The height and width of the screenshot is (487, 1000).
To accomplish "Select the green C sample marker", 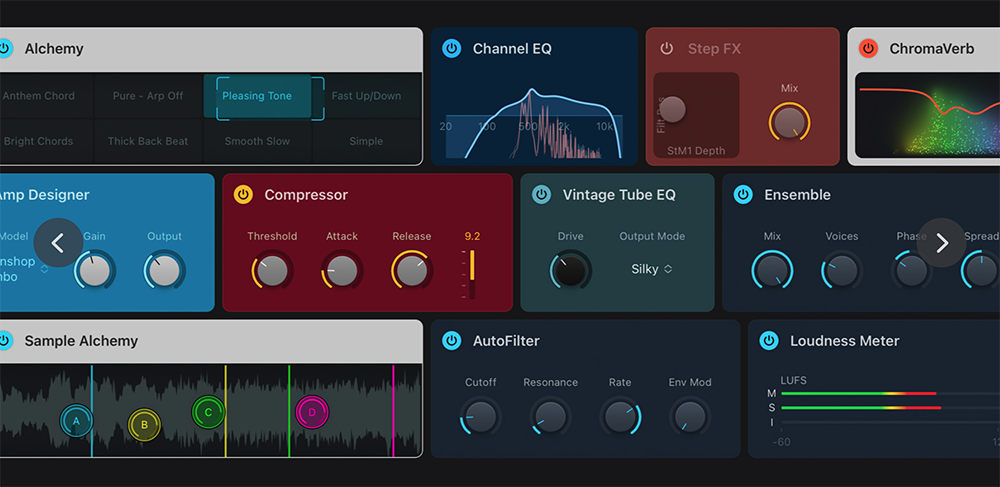I will tap(208, 411).
